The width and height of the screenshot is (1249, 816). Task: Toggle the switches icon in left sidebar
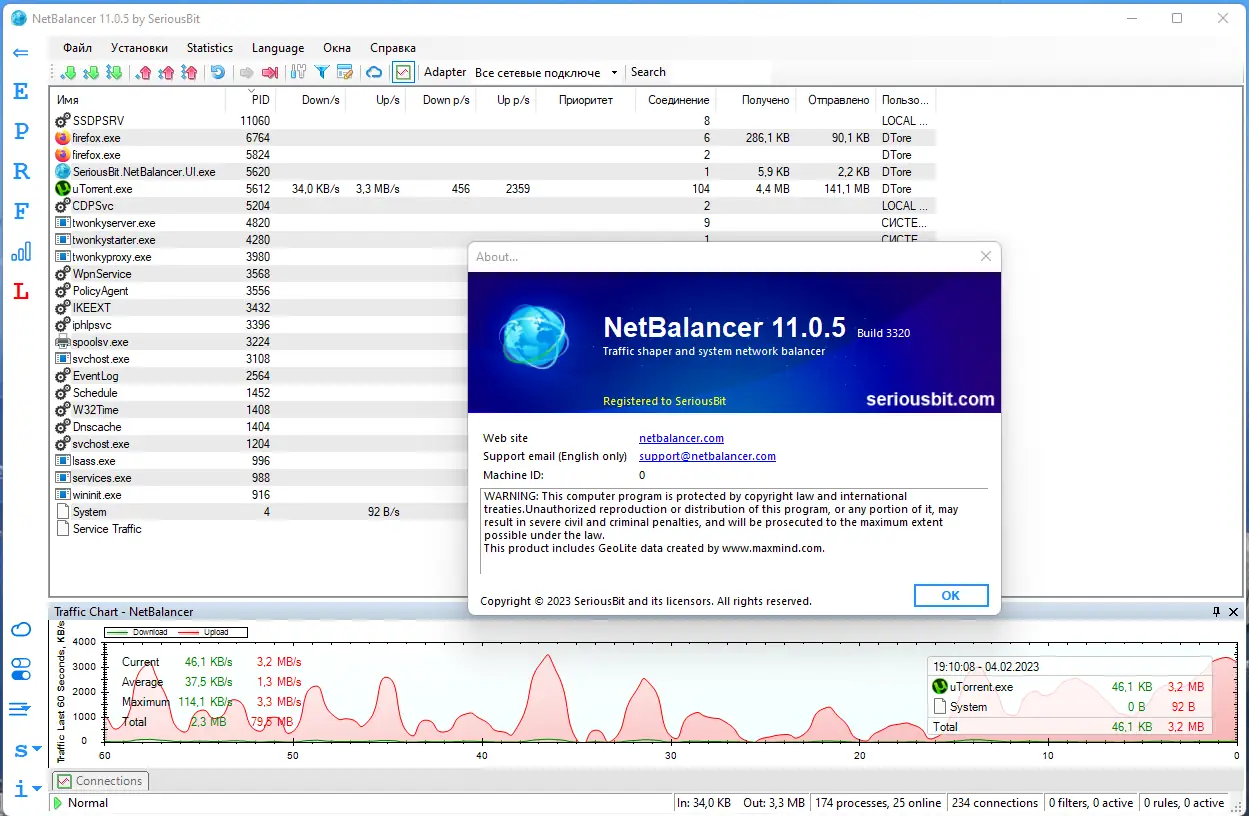pos(21,668)
